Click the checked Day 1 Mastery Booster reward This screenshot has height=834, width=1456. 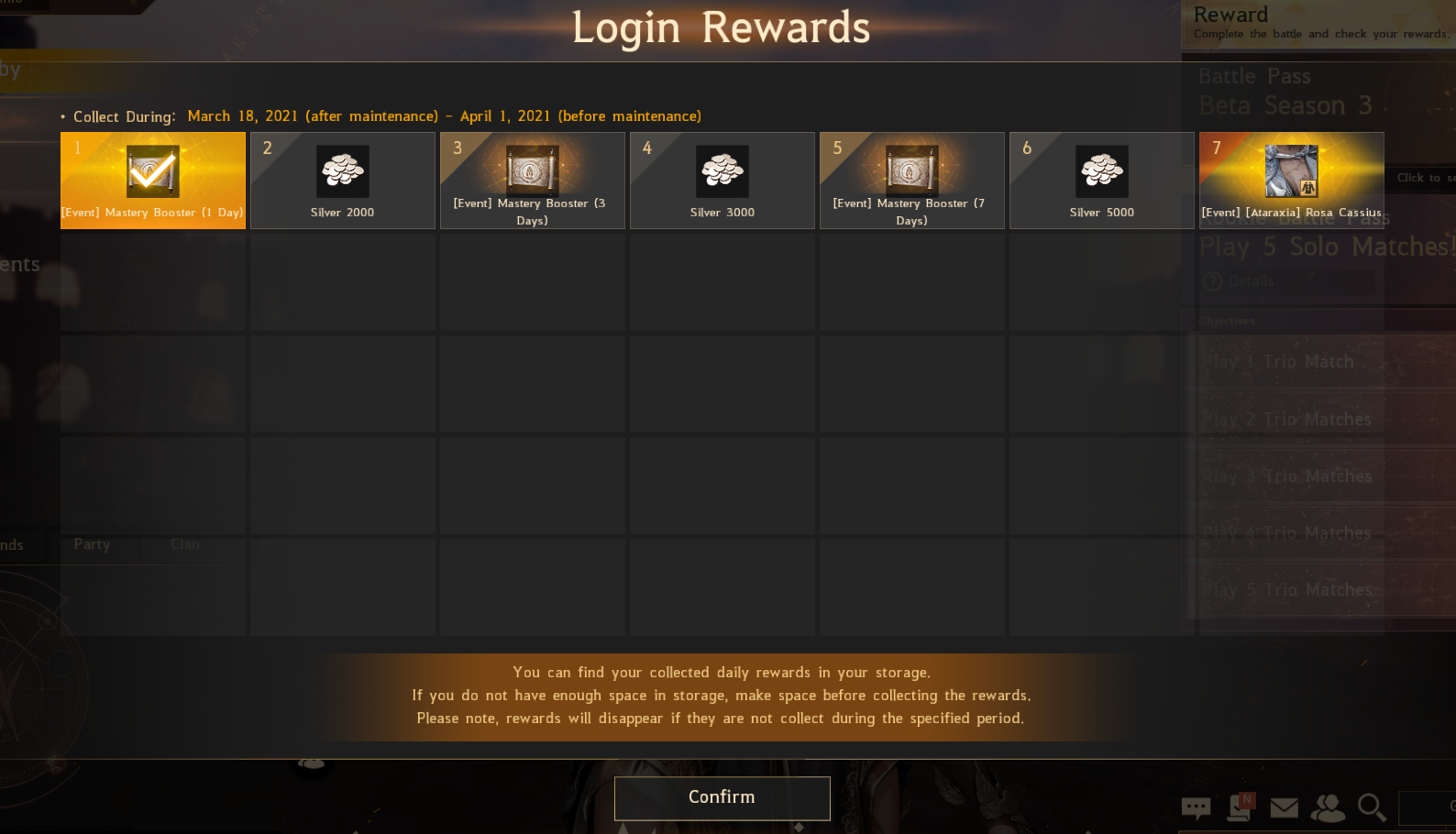click(x=153, y=181)
